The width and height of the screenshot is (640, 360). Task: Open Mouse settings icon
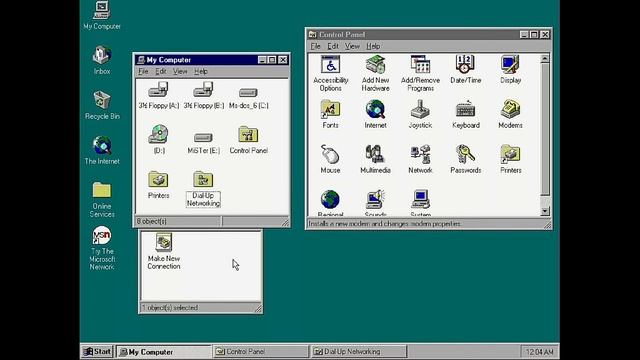click(330, 159)
